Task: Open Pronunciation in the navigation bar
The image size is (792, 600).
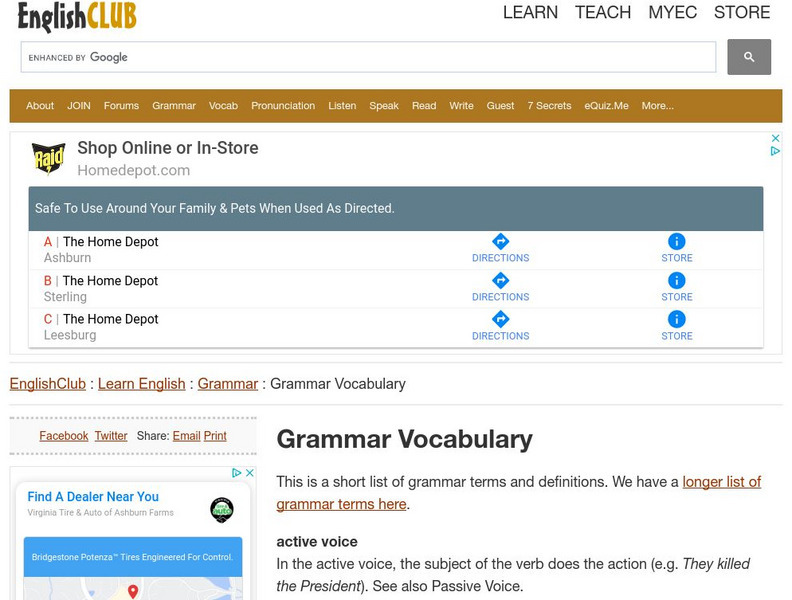Action: point(283,106)
